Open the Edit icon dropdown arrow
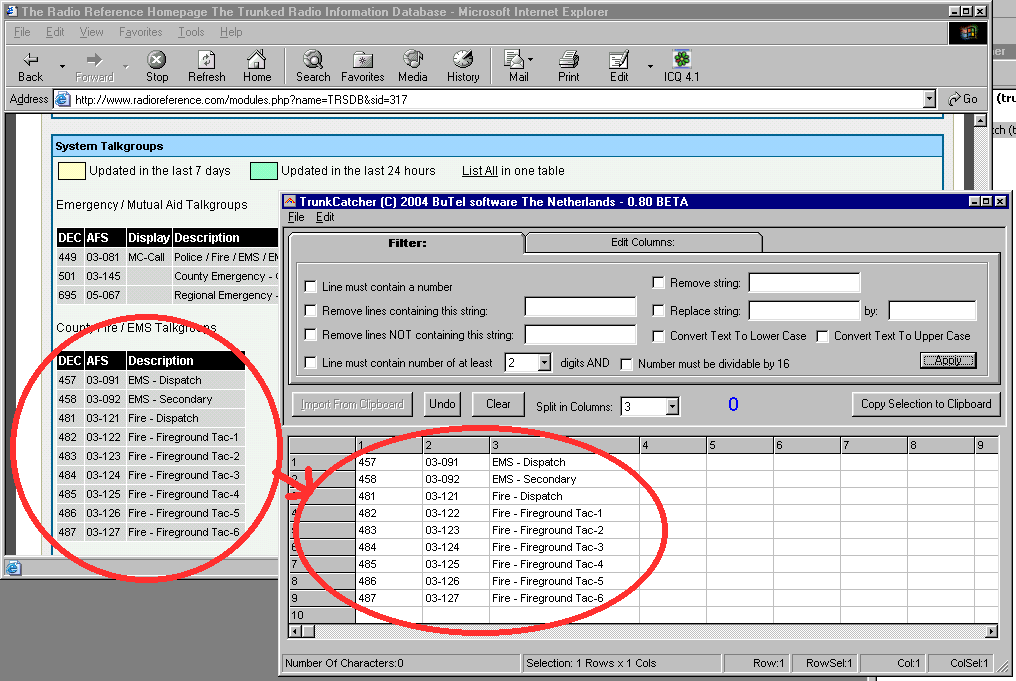The height and width of the screenshot is (681, 1016). point(650,65)
